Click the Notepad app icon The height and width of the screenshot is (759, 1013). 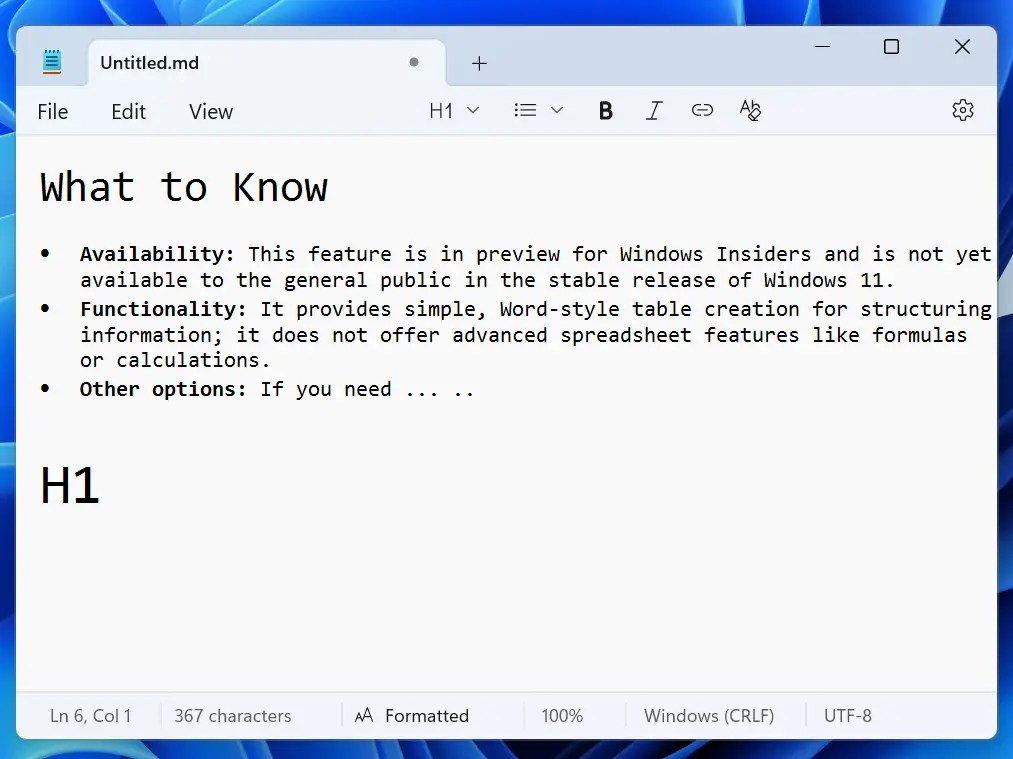52,62
